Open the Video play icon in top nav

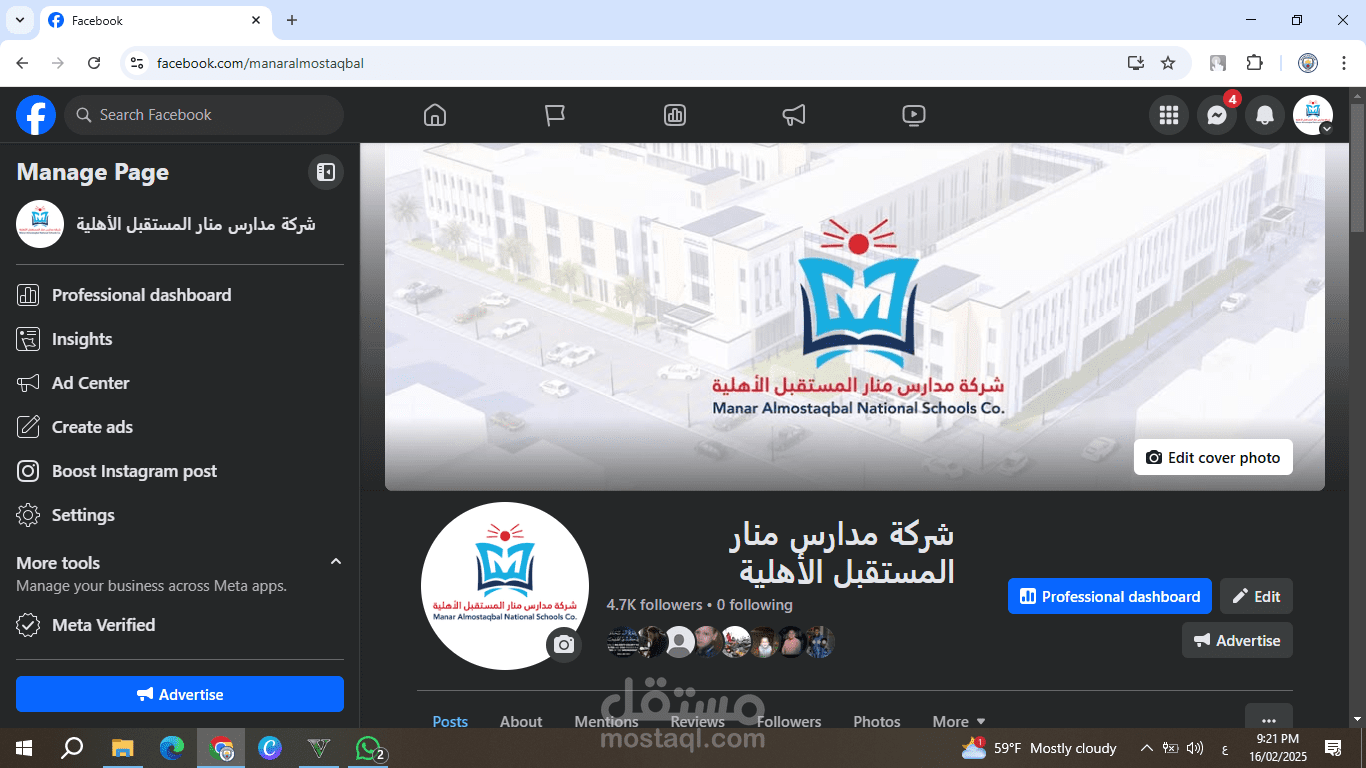pos(913,115)
